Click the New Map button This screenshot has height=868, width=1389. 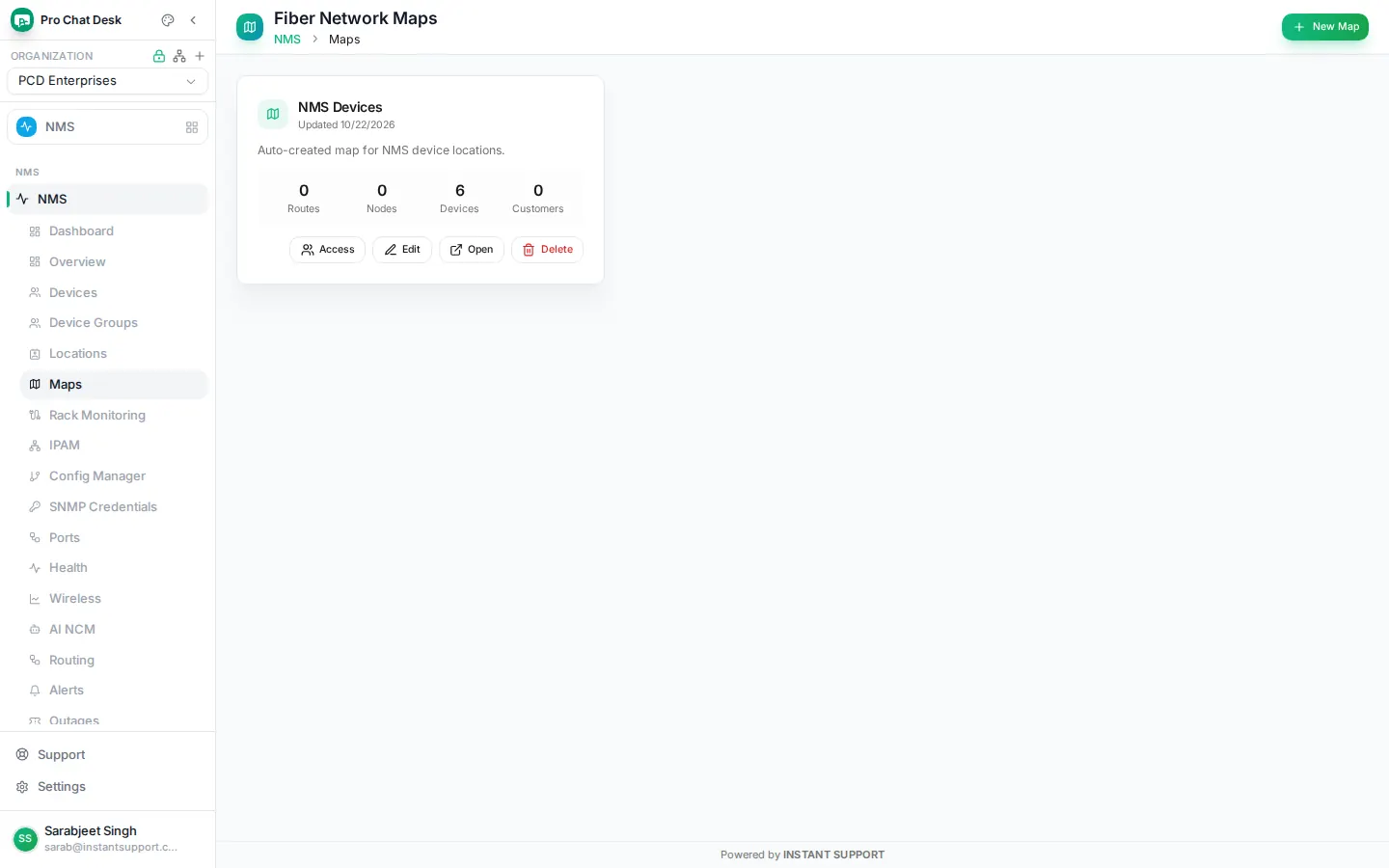1325,27
